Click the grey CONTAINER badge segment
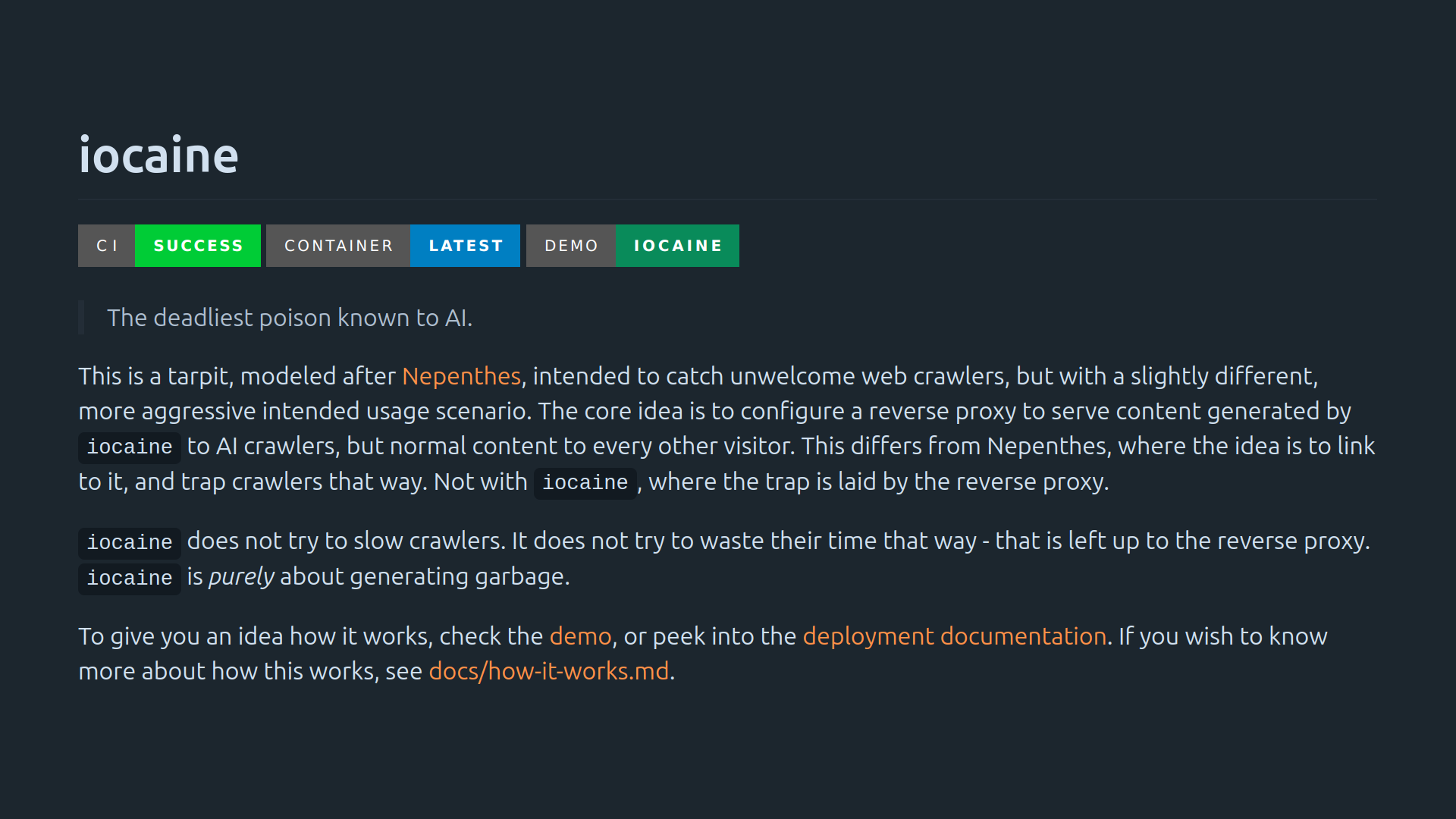 point(338,246)
